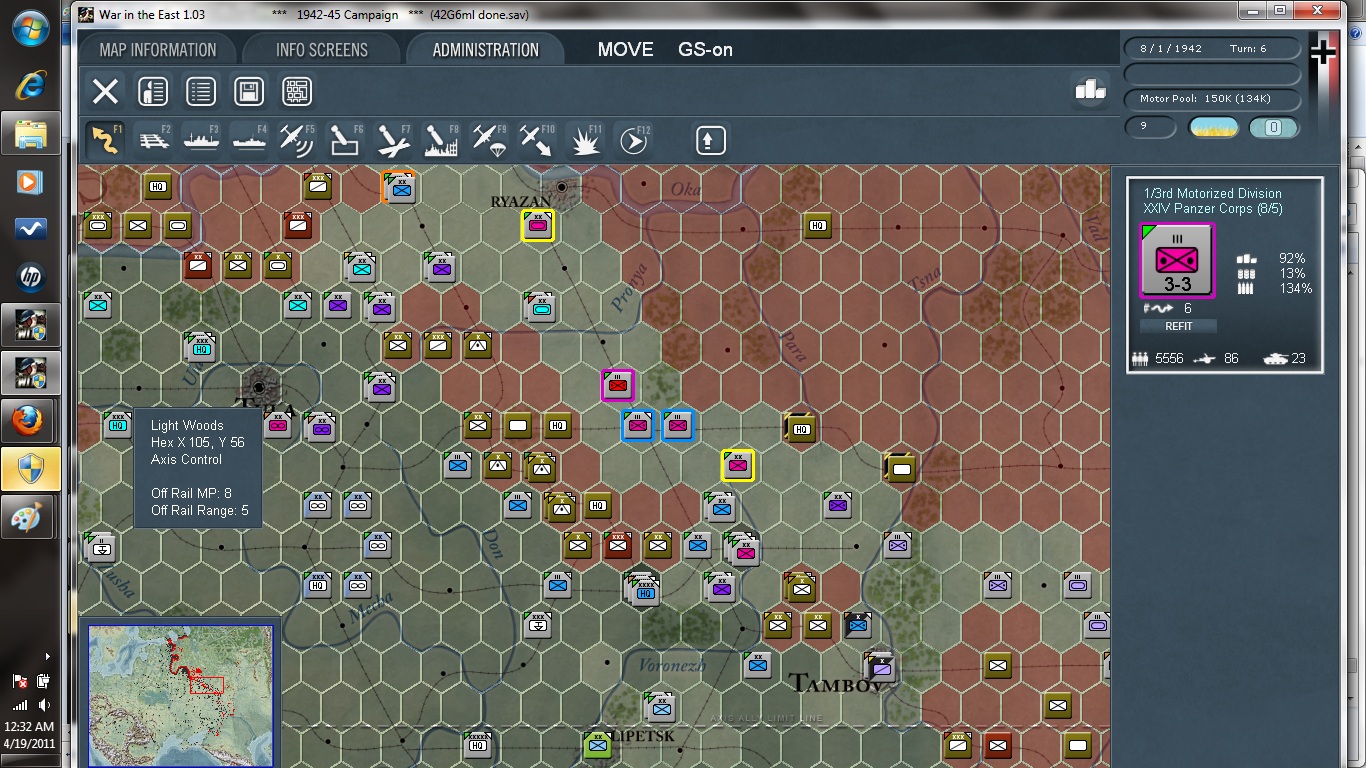Viewport: 1366px width, 768px height.
Task: Click the 1/3rd Motorized Division name
Action: pyautogui.click(x=1212, y=193)
